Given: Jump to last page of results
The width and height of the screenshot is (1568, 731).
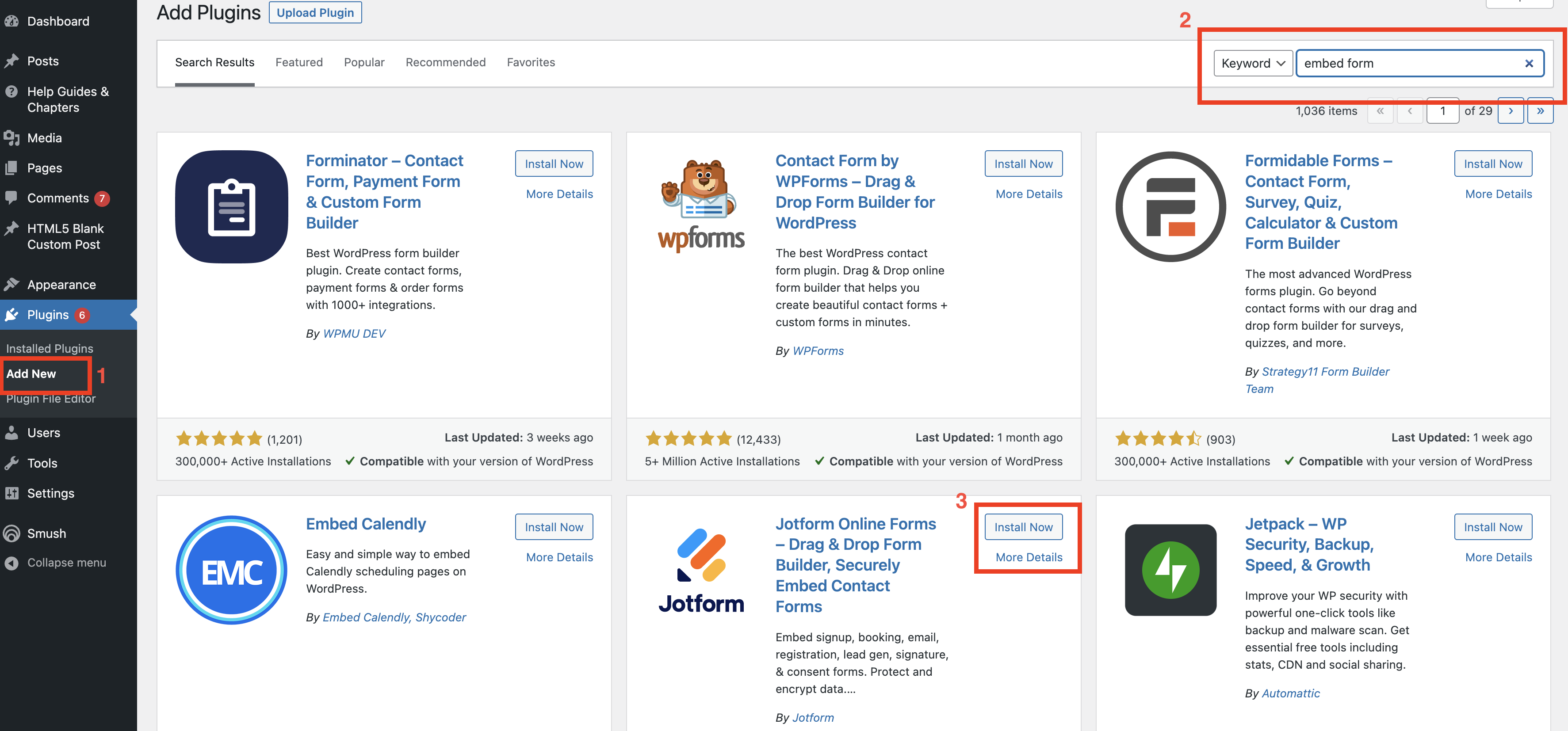Looking at the screenshot, I should pos(1540,110).
